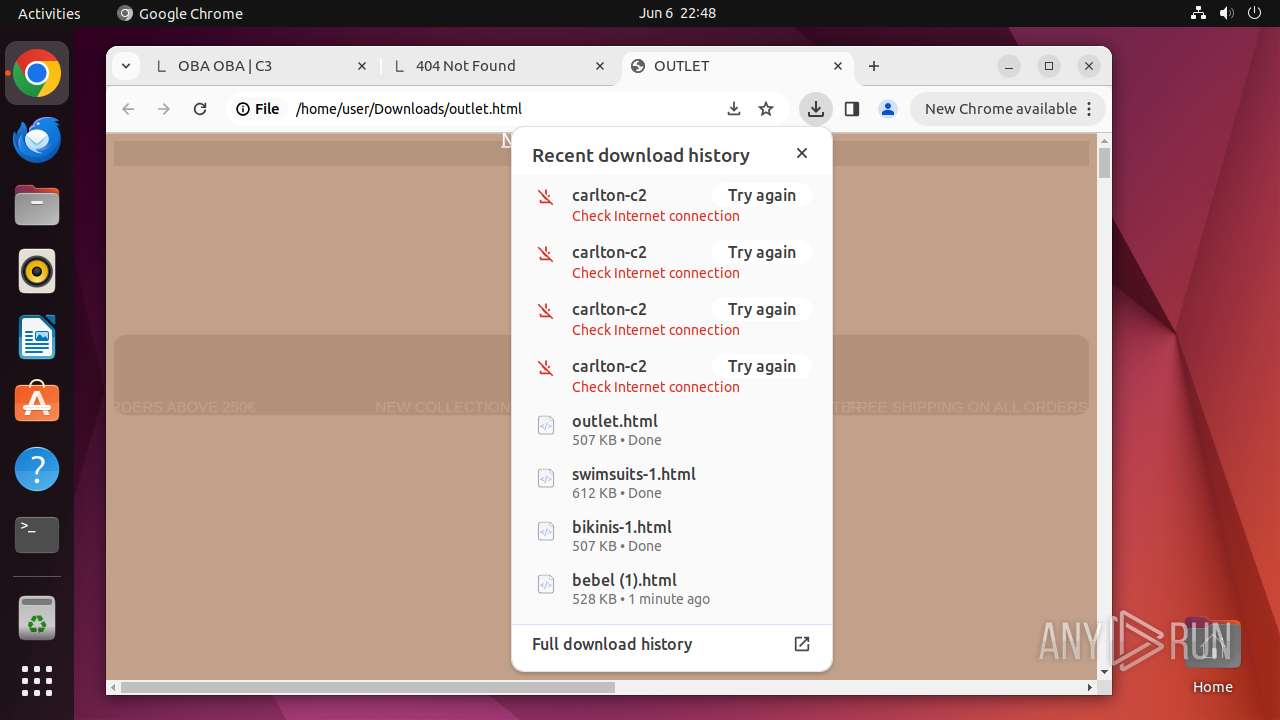
Task: Click the outlet.html file icon in downloads
Action: coord(546,426)
